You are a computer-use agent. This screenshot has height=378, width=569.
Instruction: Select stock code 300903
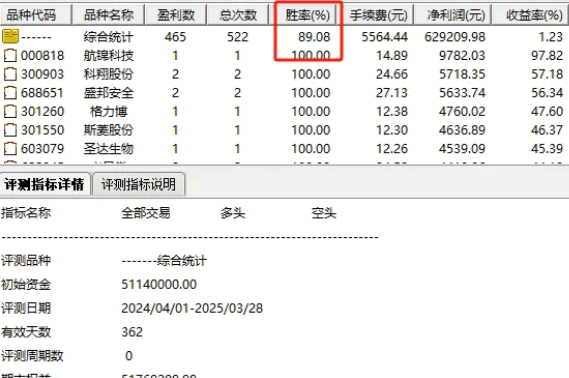click(x=42, y=74)
